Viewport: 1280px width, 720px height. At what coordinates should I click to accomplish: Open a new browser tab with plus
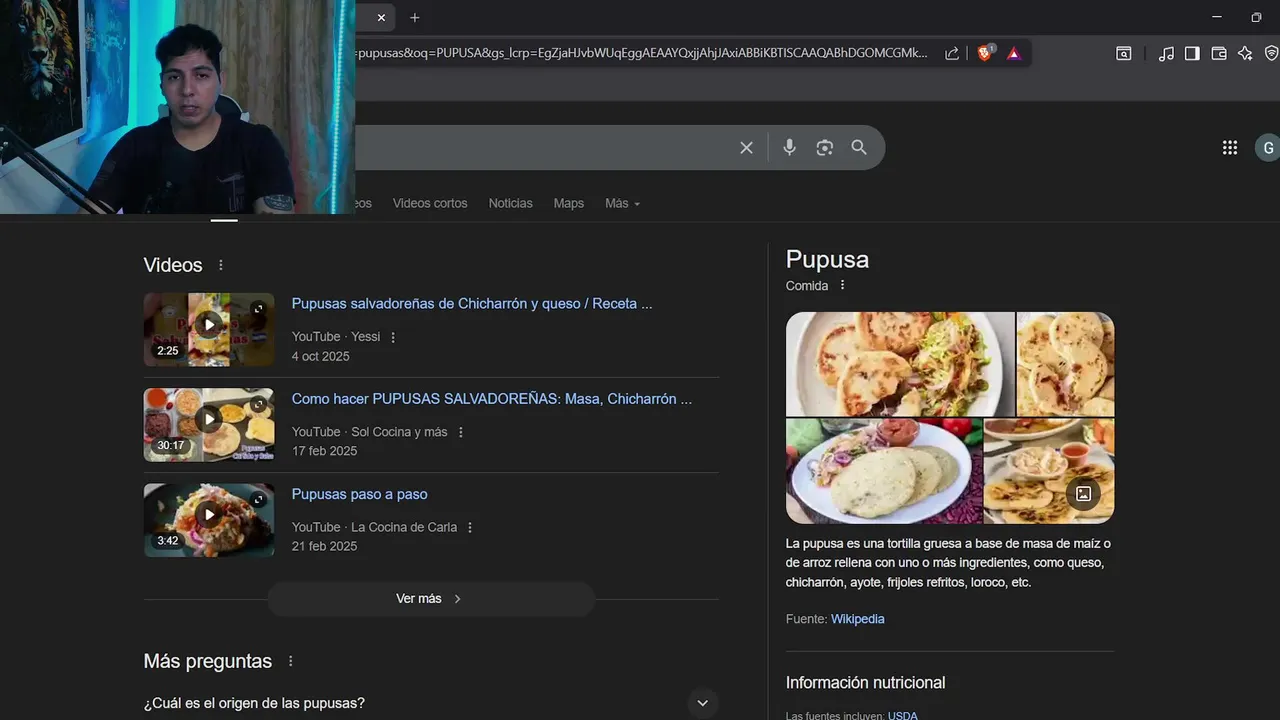coord(415,17)
